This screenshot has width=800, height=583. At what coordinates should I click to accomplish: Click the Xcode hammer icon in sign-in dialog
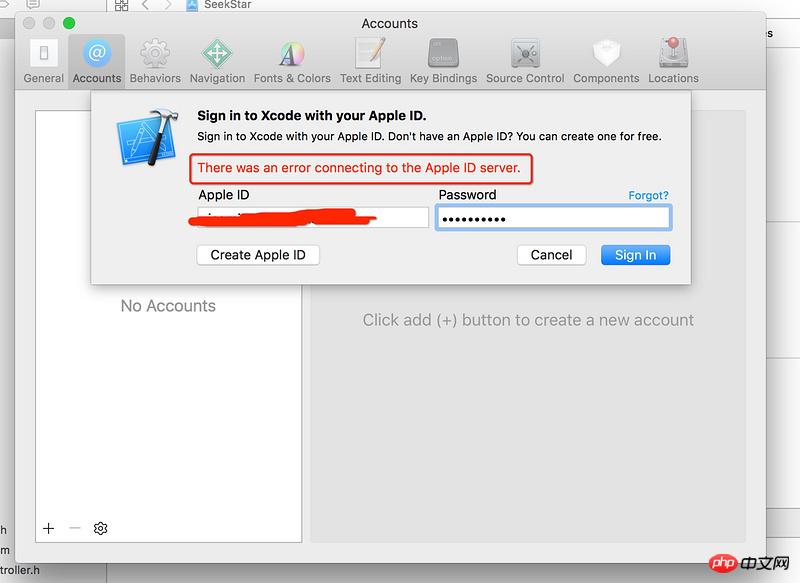(147, 138)
